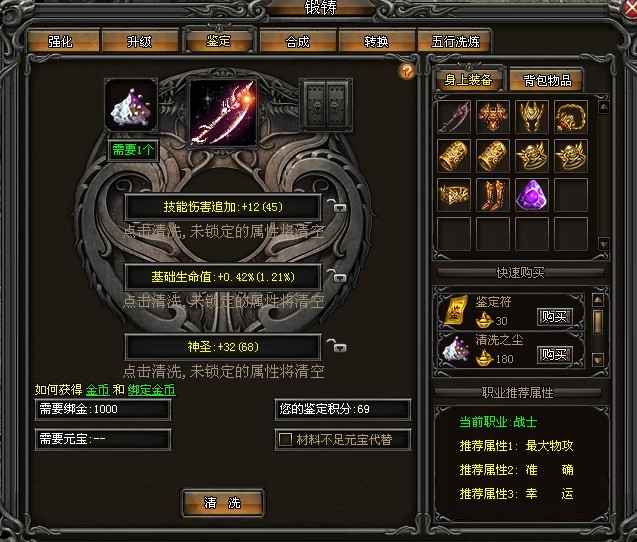The width and height of the screenshot is (637, 542).
Task: Toggle lock for 神圣 attribute
Action: 337,346
